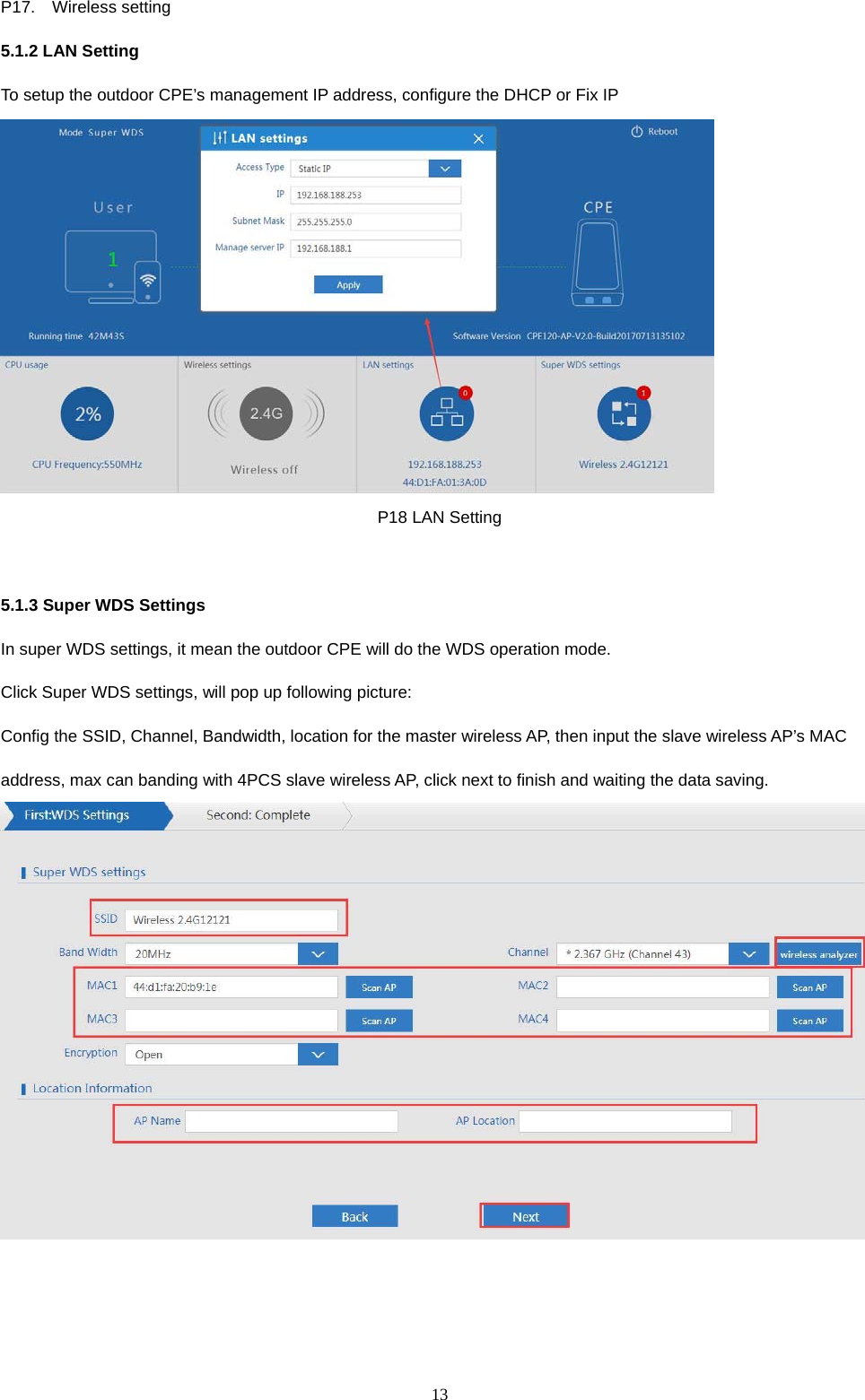Image resolution: width=865 pixels, height=1400 pixels.
Task: Click the Apply button in LAN settings
Action: [x=347, y=284]
